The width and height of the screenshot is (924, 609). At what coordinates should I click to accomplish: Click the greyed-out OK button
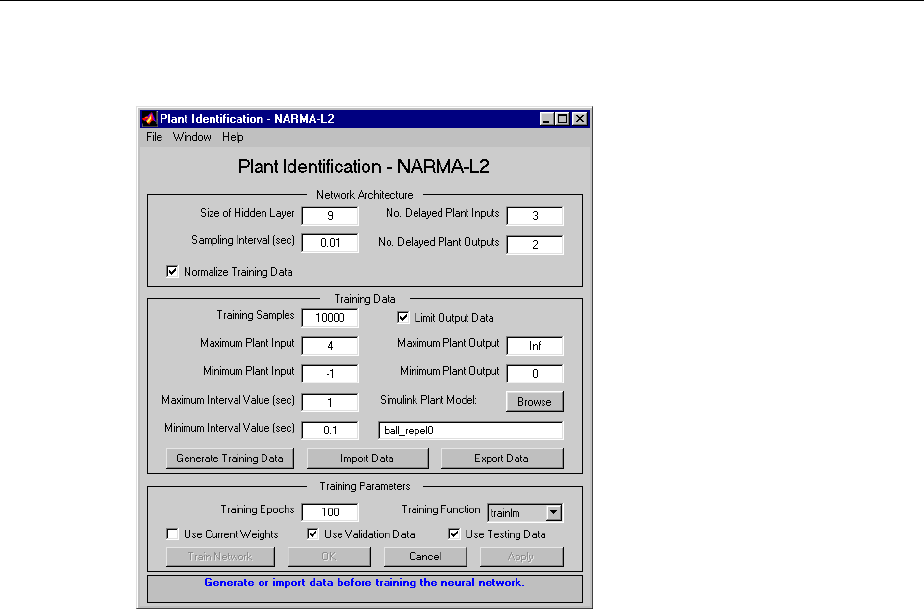329,557
